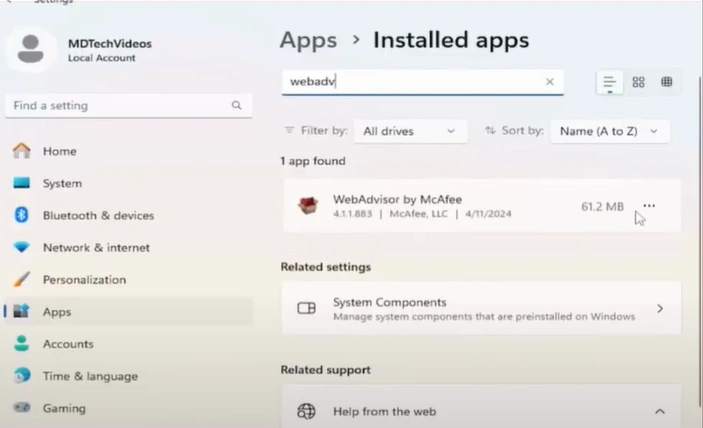Switch to list view layout
This screenshot has width=703, height=428.
point(609,82)
